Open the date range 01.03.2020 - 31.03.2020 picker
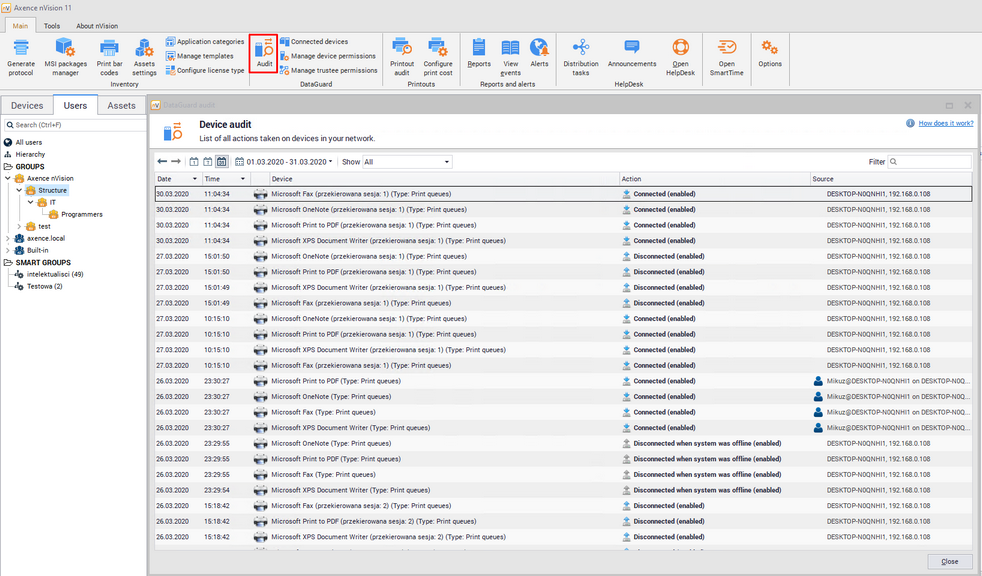Image resolution: width=982 pixels, height=576 pixels. tap(284, 161)
